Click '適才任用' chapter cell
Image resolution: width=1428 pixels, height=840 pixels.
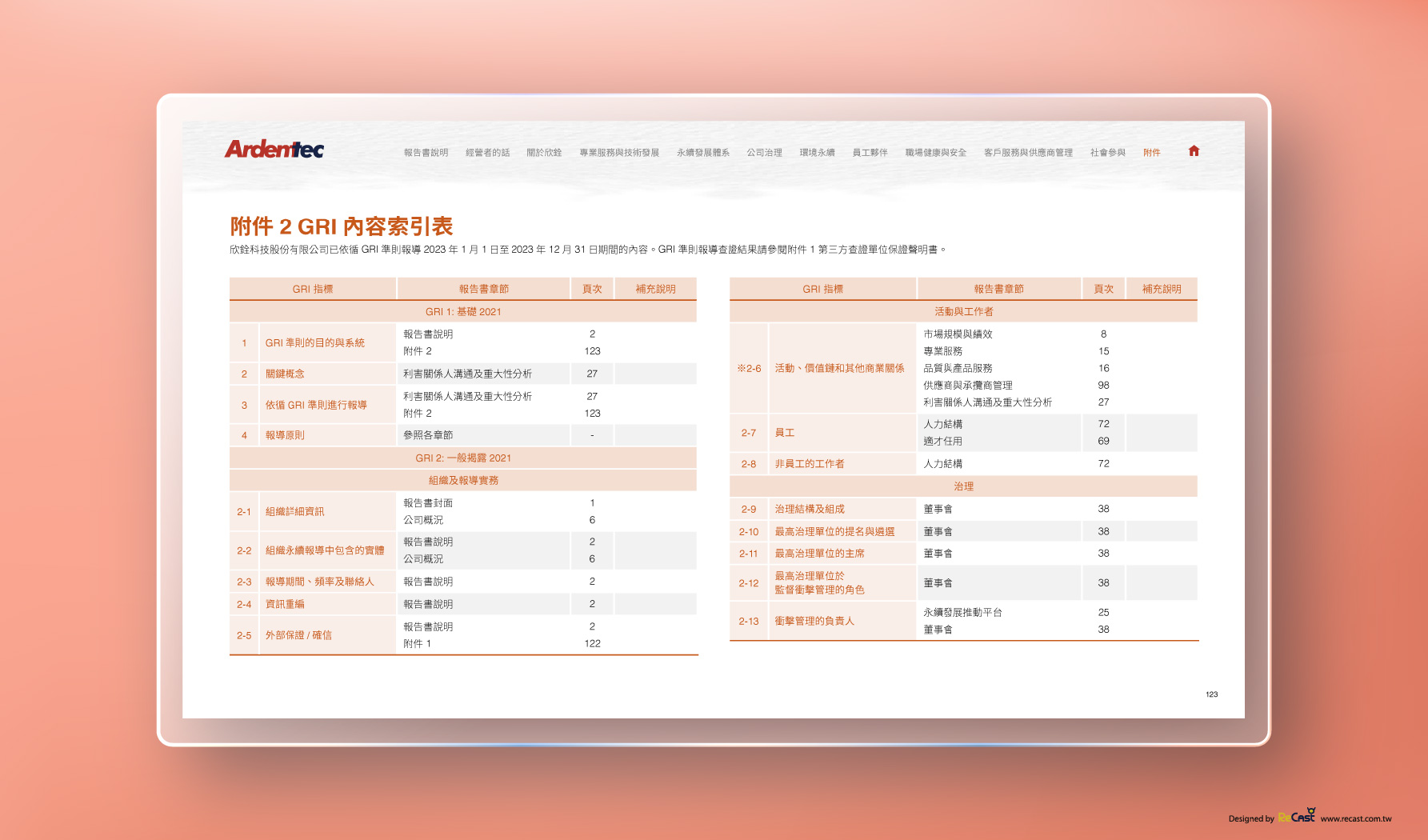coord(943,442)
